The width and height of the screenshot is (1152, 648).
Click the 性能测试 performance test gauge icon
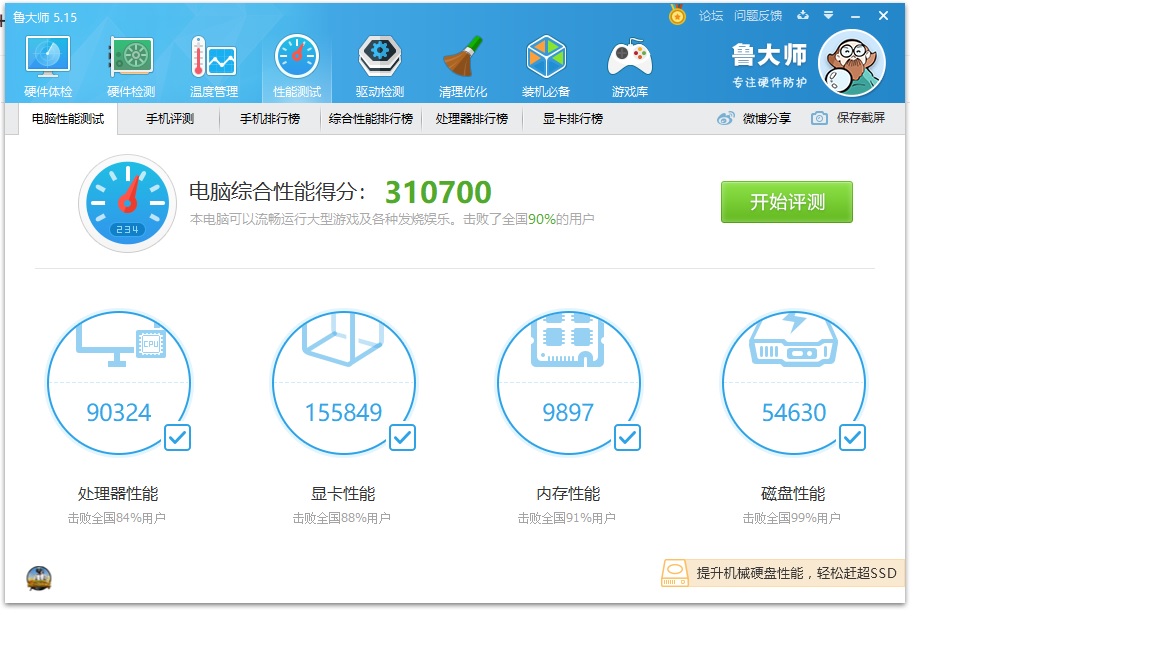pos(296,60)
